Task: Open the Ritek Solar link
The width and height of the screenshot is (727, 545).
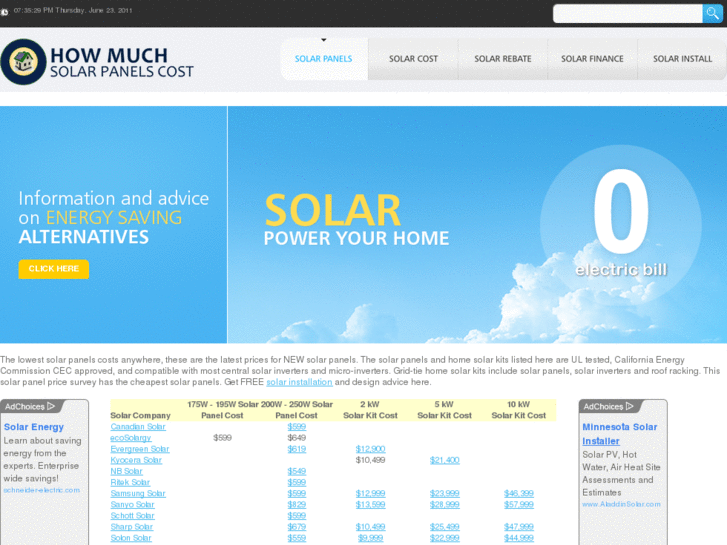Action: [130, 482]
